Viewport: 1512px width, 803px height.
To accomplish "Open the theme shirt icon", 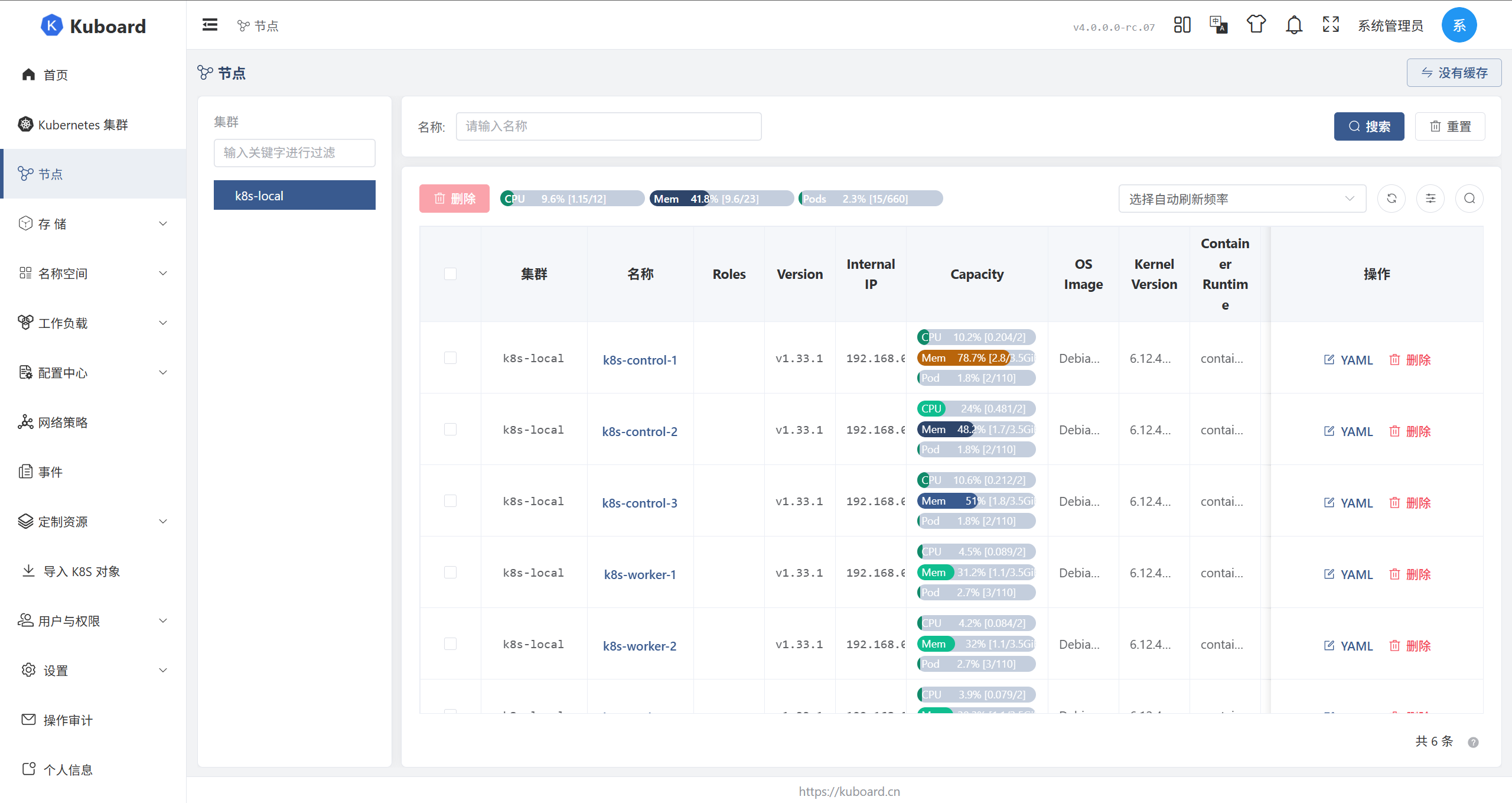I will coord(1256,25).
